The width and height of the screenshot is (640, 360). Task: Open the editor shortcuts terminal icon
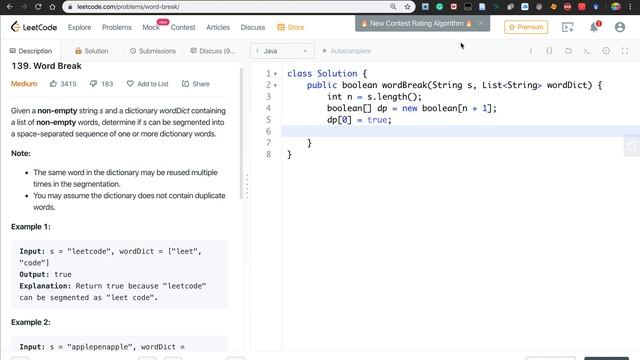tap(587, 51)
